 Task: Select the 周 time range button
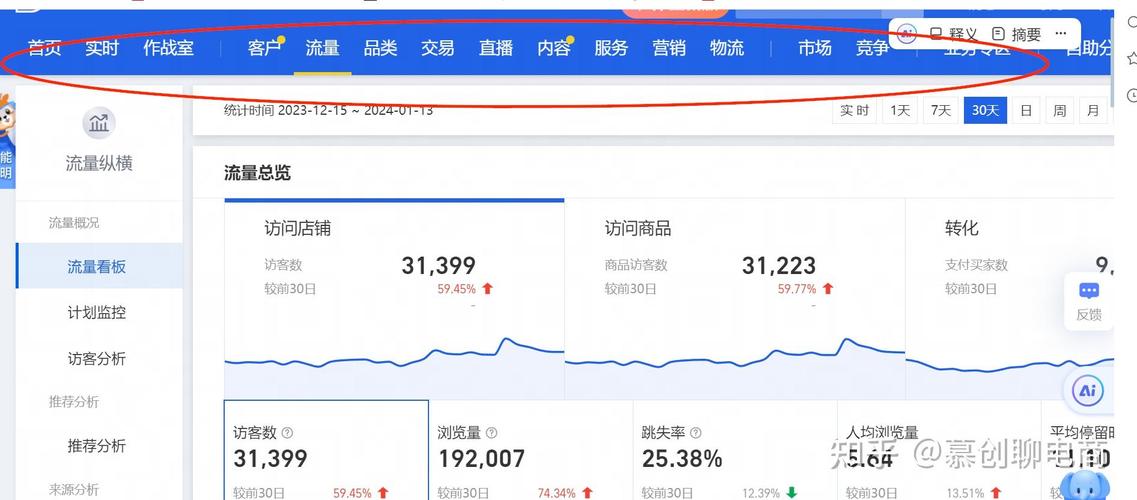(1059, 111)
